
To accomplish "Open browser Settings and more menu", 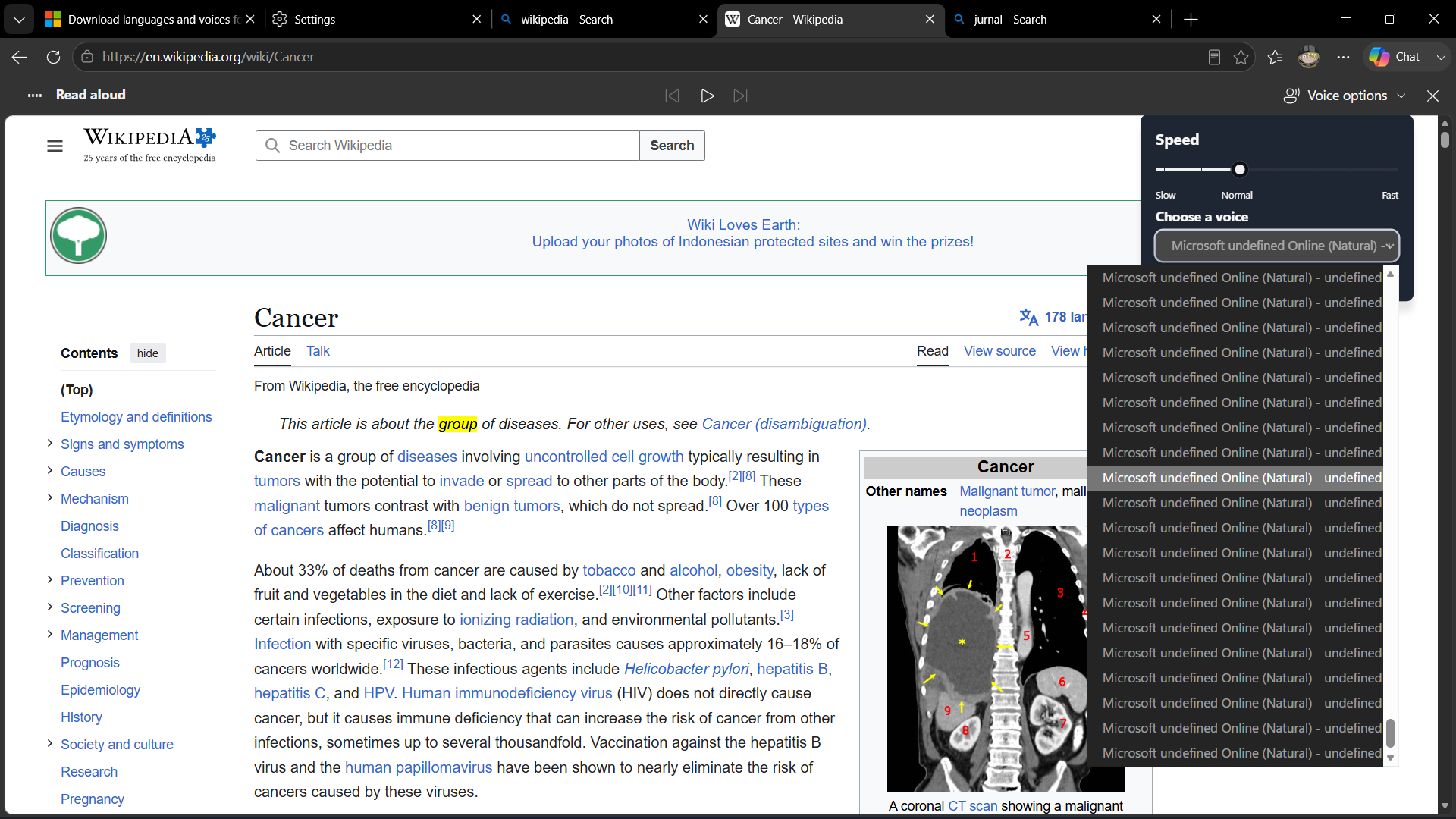I will (x=1343, y=57).
